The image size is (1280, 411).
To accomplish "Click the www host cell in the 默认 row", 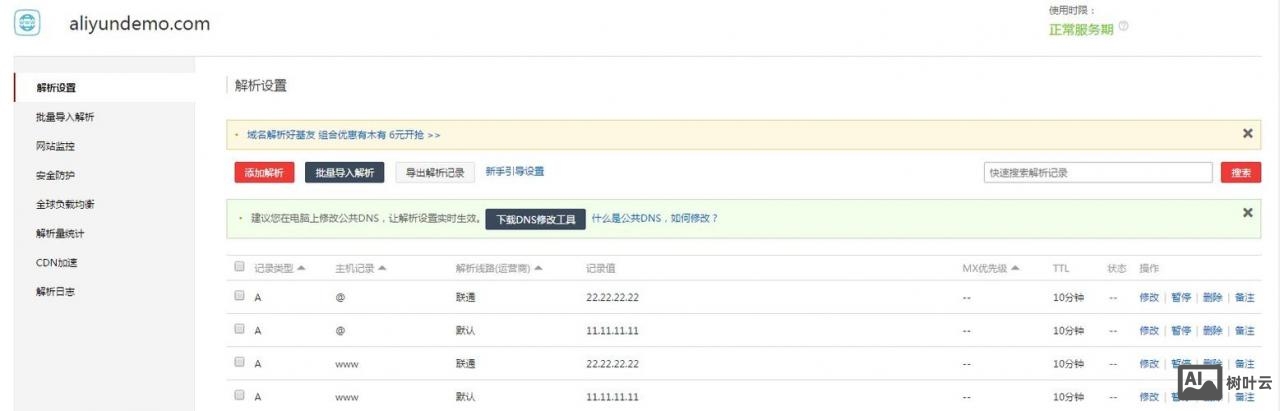I will click(x=346, y=396).
